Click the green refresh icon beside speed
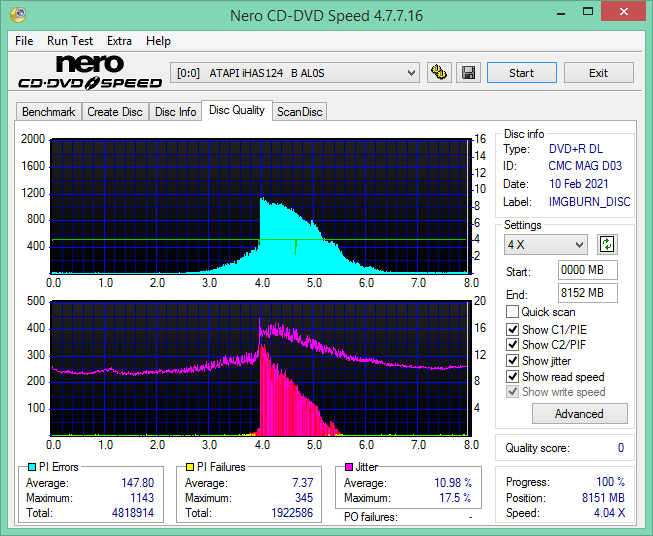The image size is (653, 536). click(x=607, y=244)
